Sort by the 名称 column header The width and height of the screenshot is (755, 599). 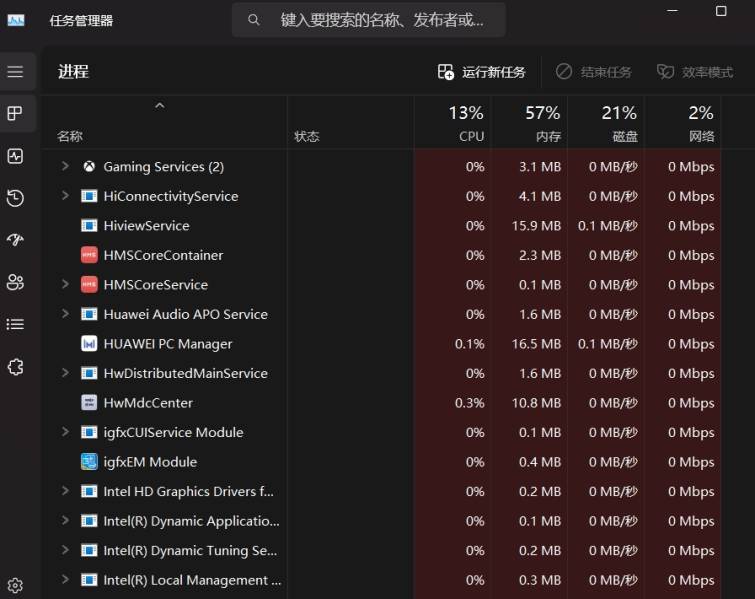pyautogui.click(x=70, y=136)
